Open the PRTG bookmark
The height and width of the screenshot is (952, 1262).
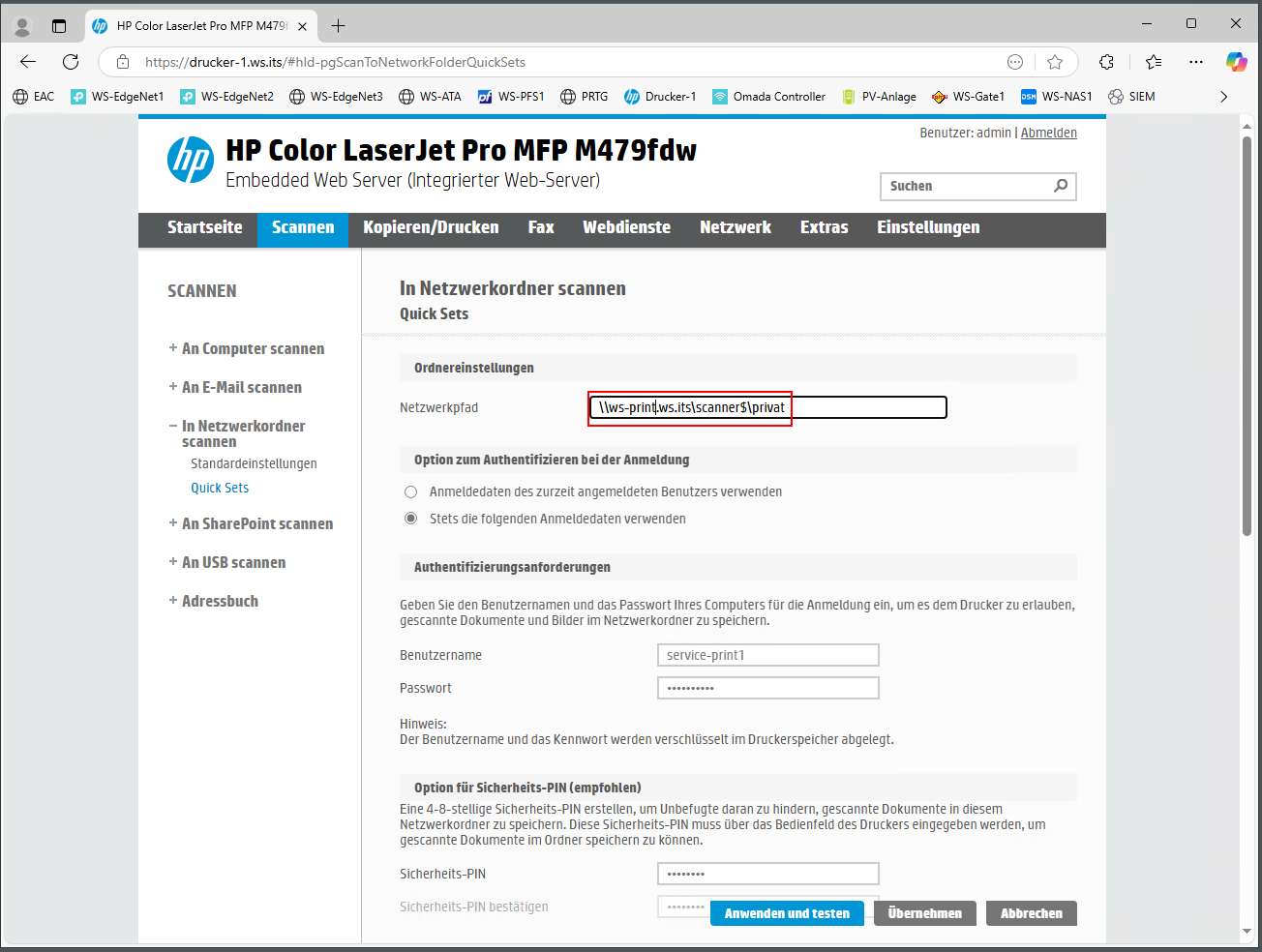pyautogui.click(x=585, y=97)
